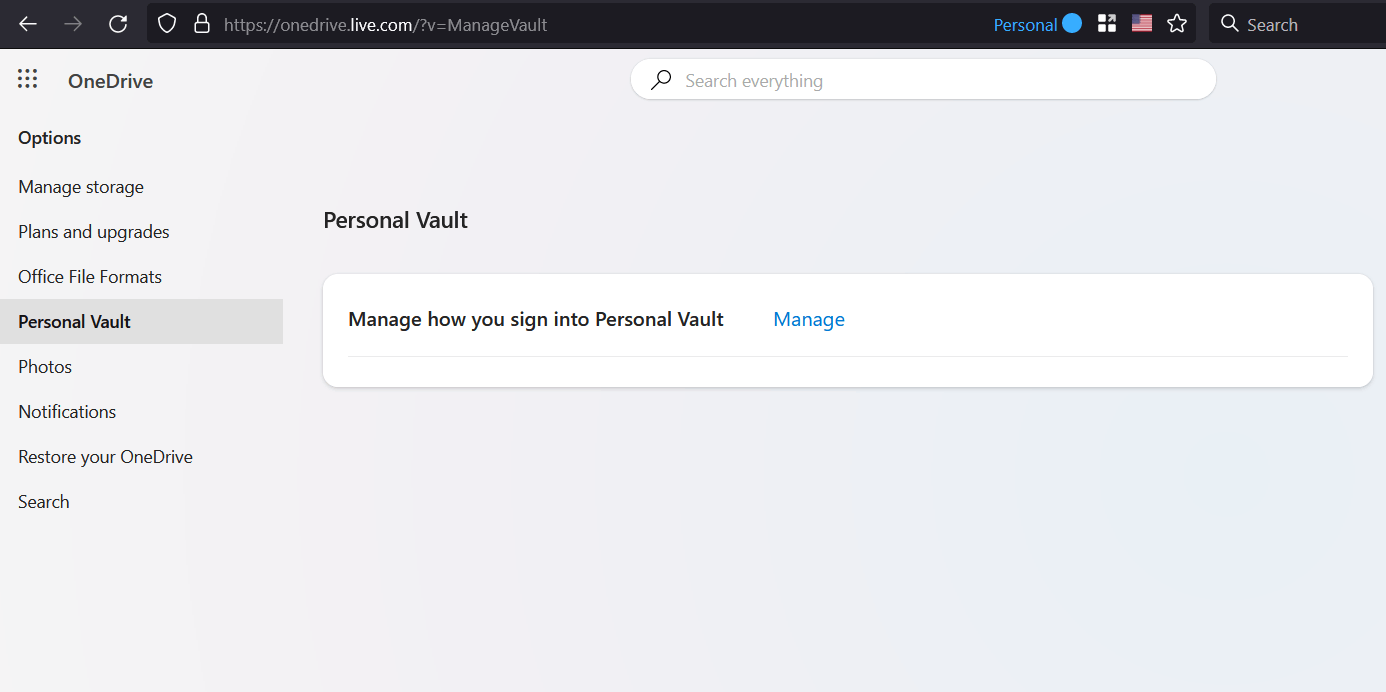Click the OneDrive logo
This screenshot has width=1386, height=692.
110,80
